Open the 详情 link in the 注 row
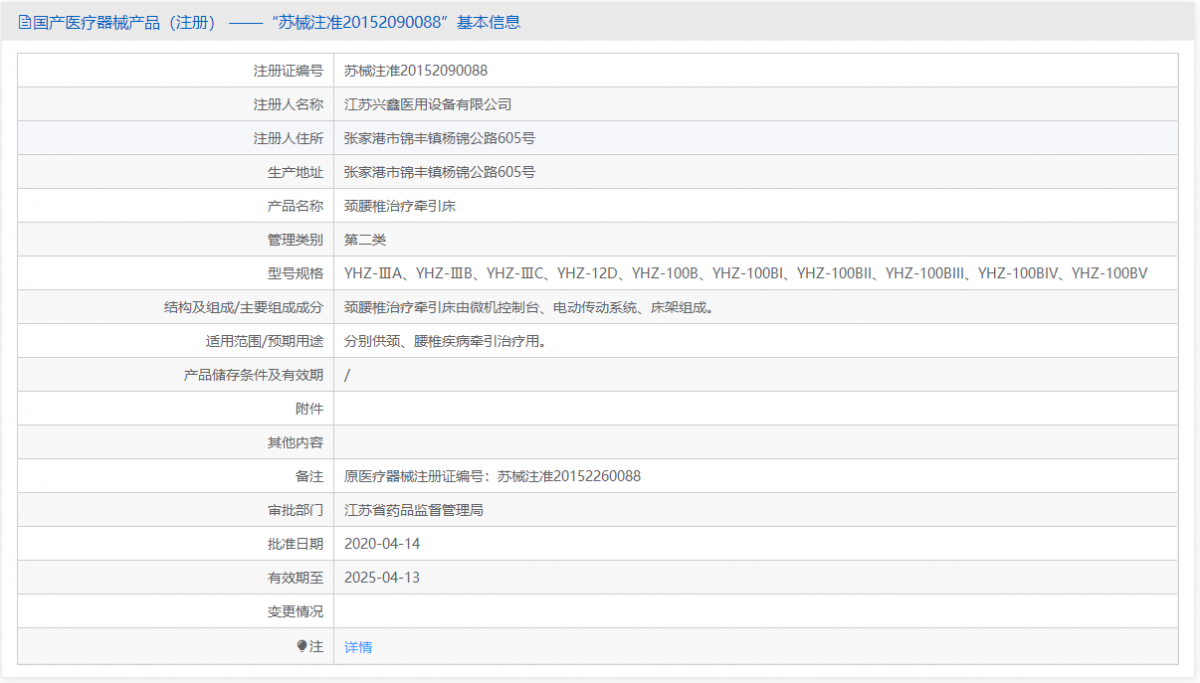Image resolution: width=1200 pixels, height=683 pixels. tap(358, 647)
